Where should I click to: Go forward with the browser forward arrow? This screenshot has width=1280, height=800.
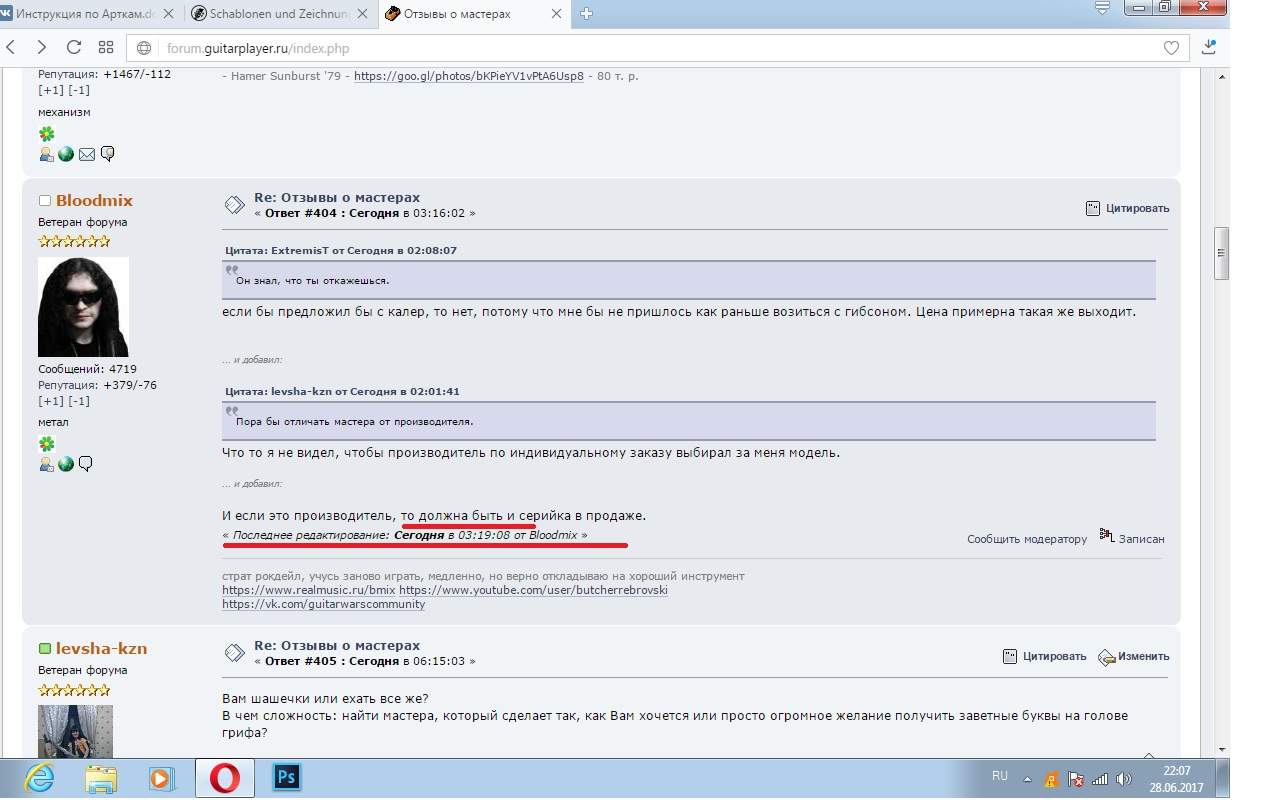41,47
